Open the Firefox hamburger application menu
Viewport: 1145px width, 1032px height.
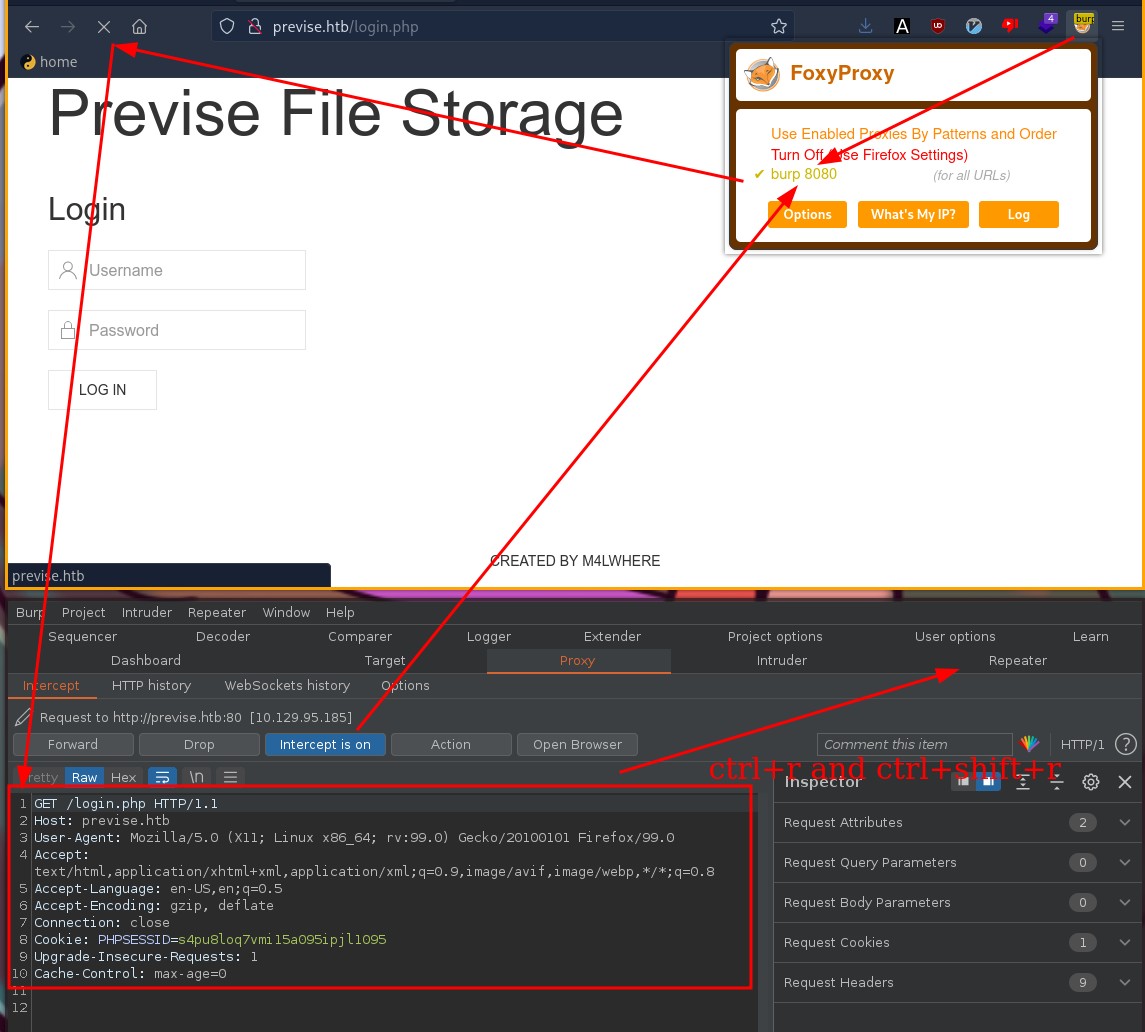click(x=1118, y=26)
